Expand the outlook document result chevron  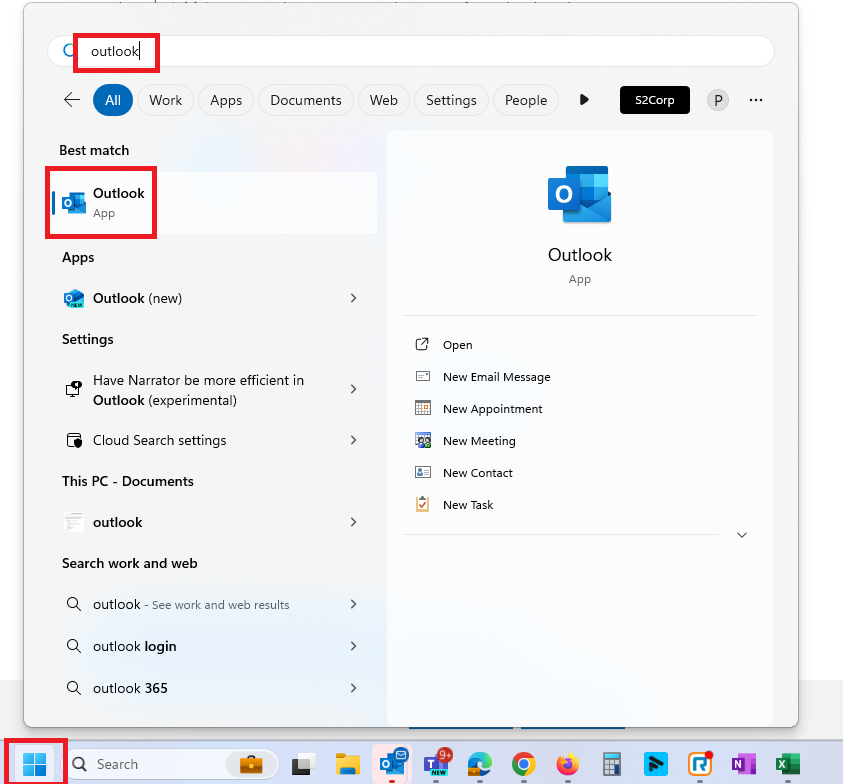353,522
